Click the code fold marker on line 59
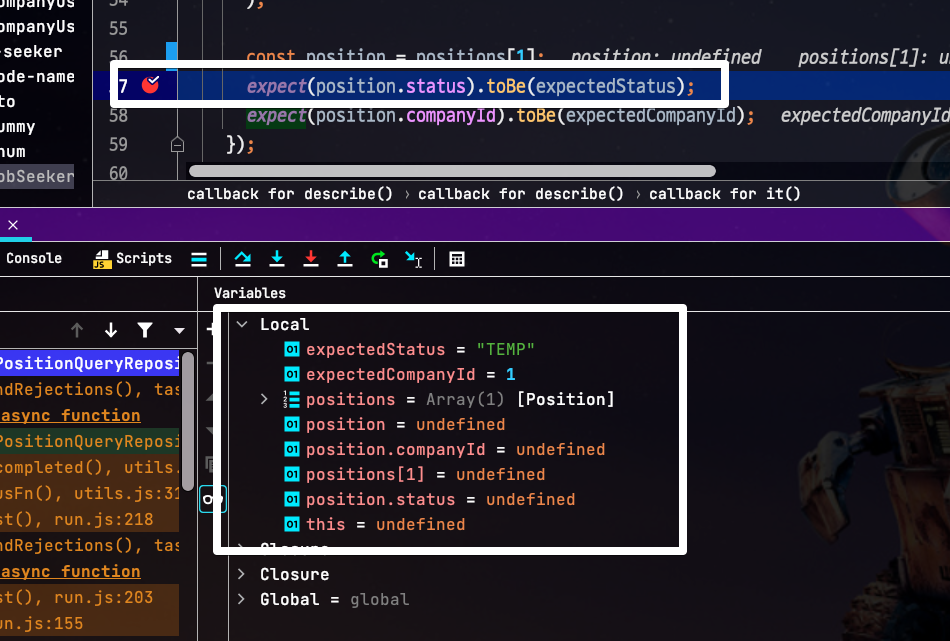 pos(177,145)
